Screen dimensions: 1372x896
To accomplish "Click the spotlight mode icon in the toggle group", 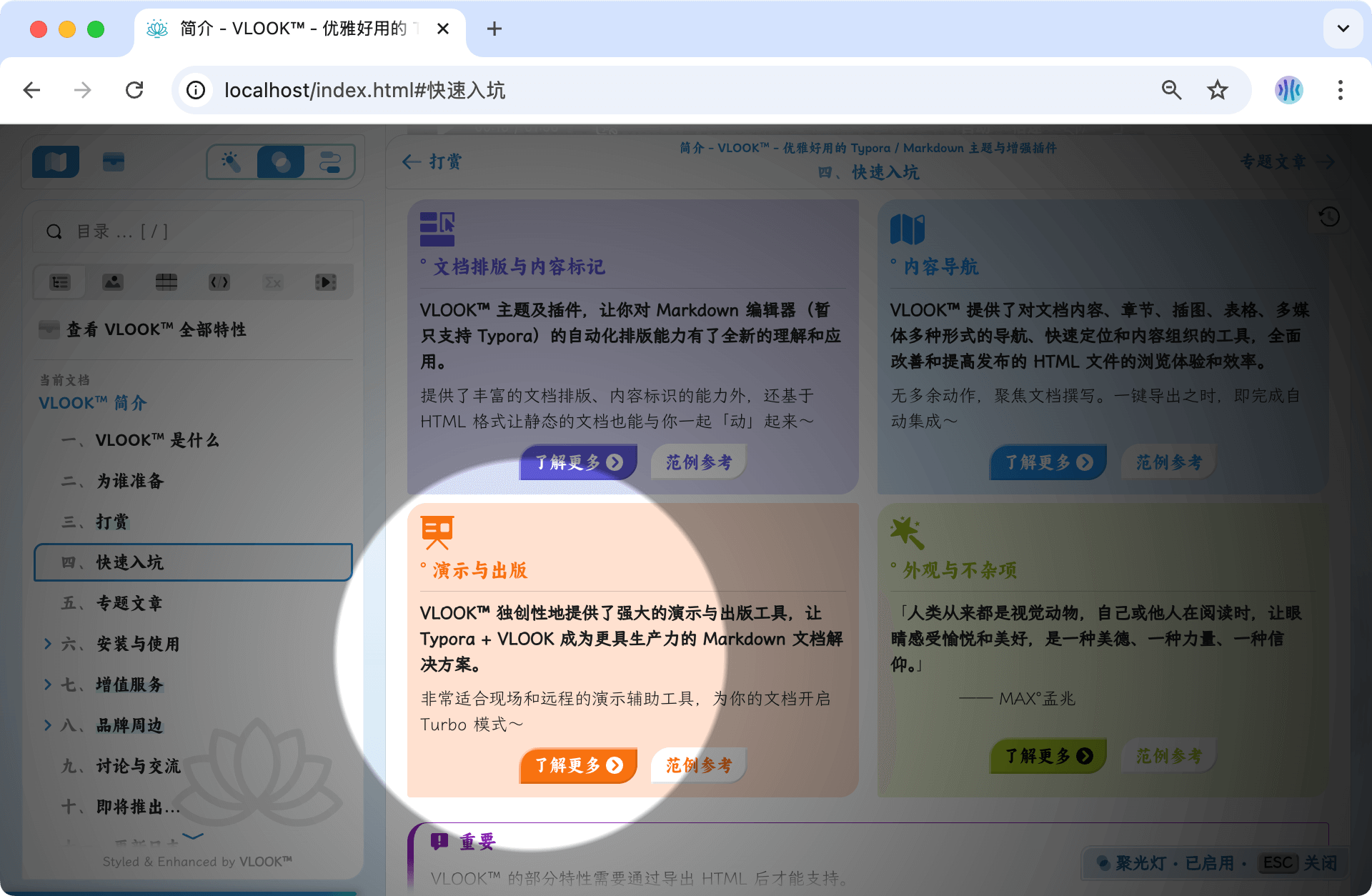I will [x=281, y=161].
